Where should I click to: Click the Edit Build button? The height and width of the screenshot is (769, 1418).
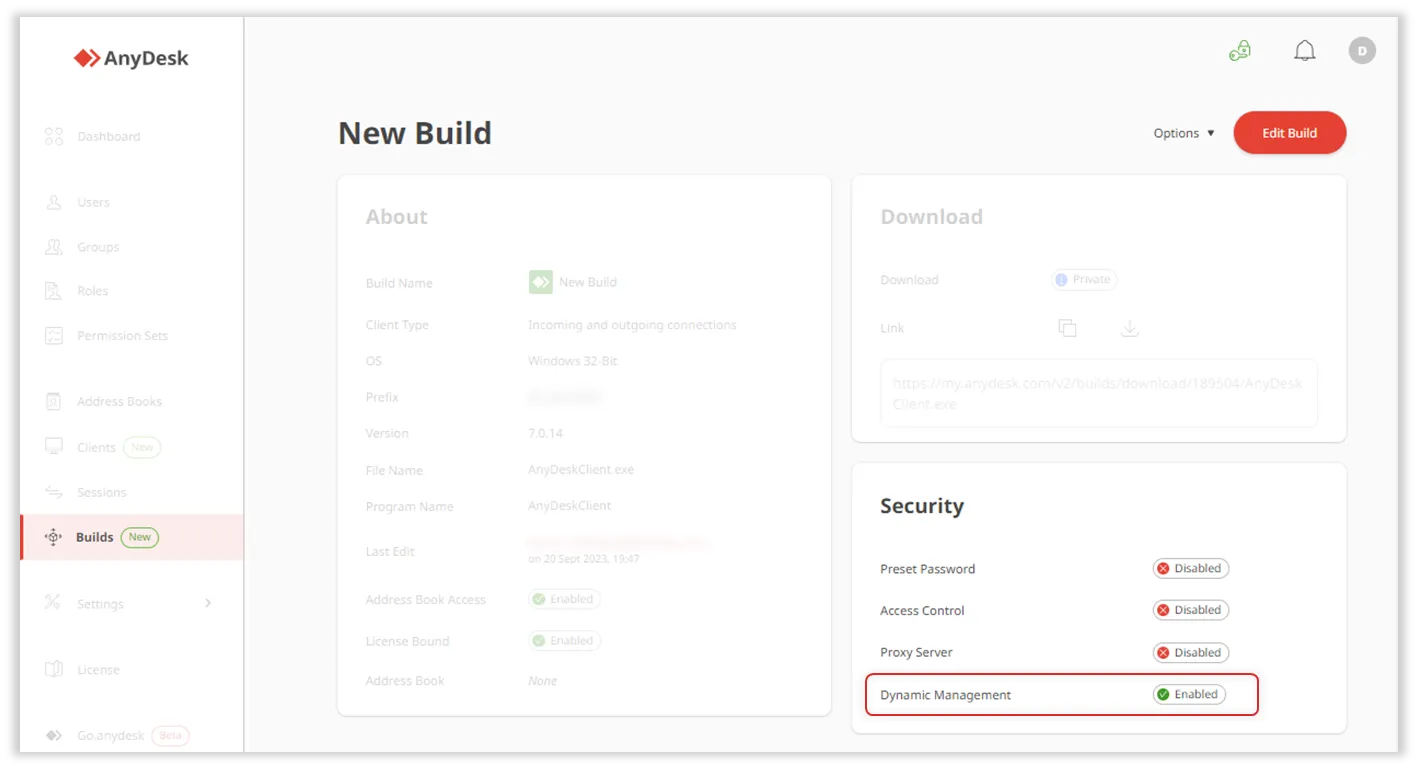tap(1289, 133)
